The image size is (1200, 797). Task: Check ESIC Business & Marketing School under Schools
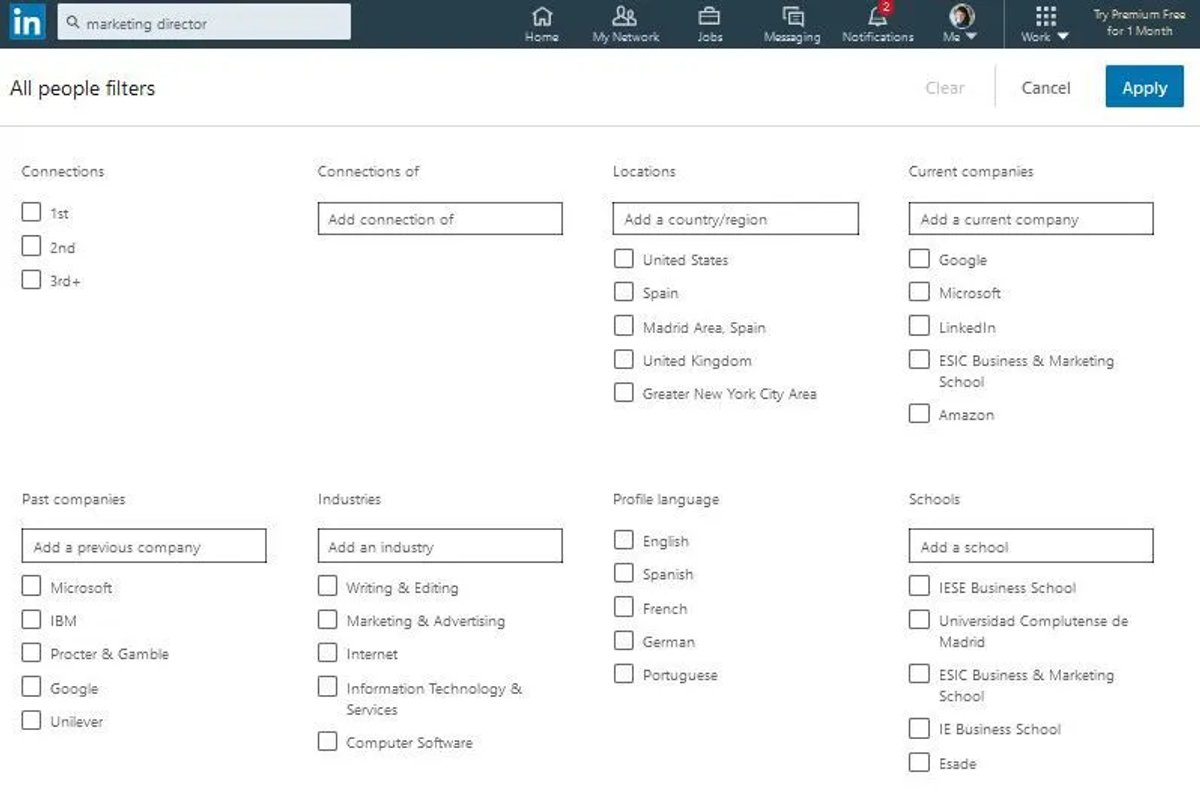(919, 674)
